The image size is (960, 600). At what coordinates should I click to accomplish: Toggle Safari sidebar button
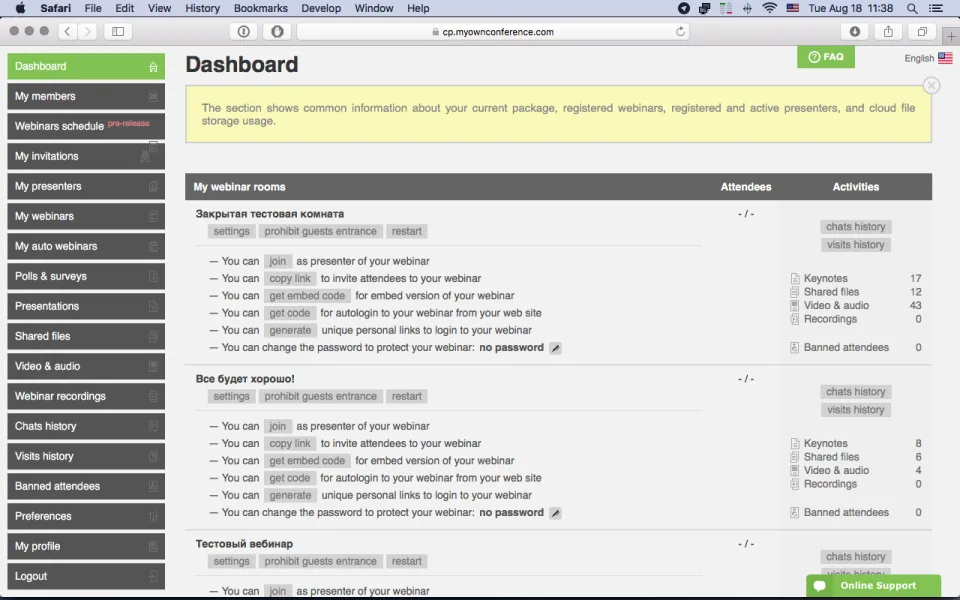click(118, 31)
